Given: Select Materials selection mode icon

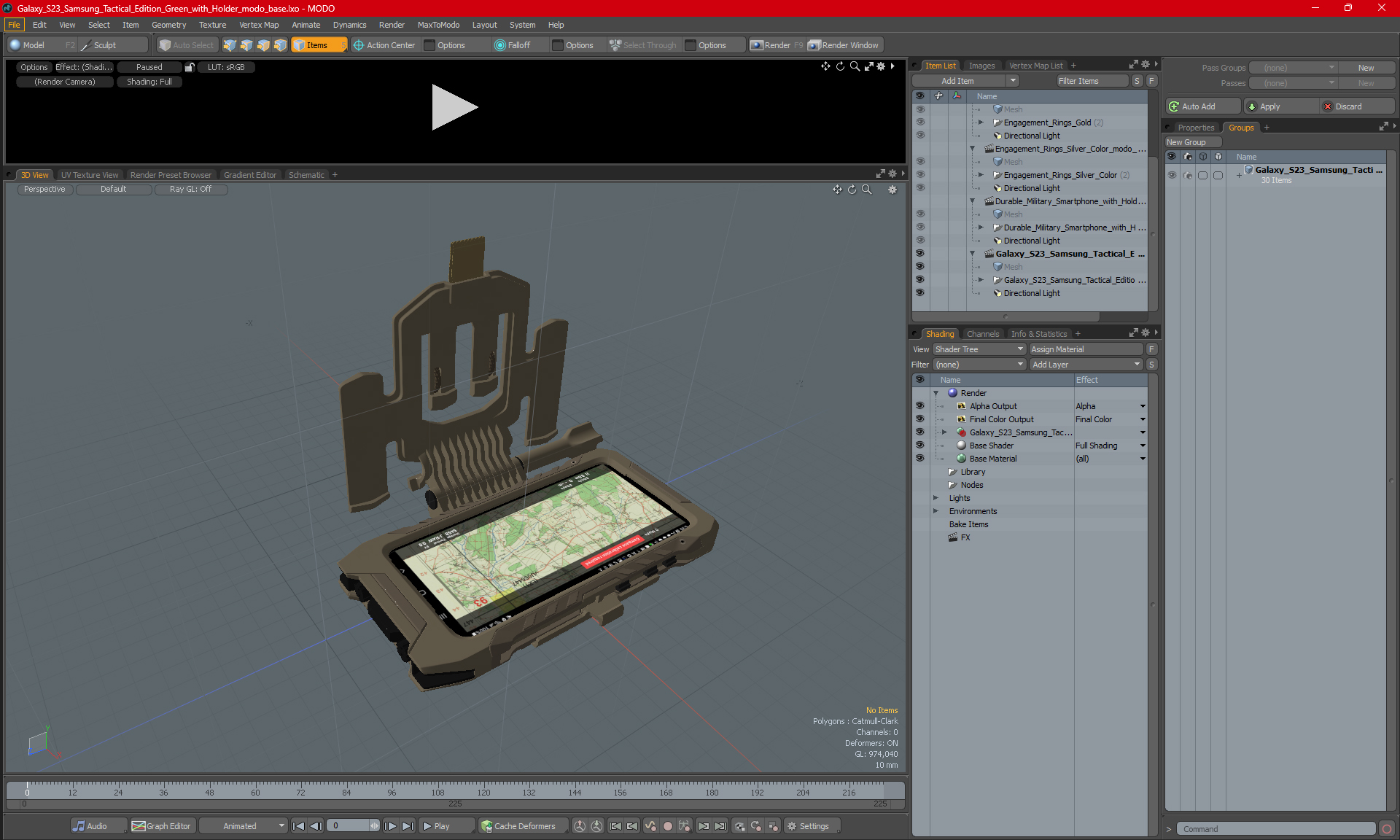Looking at the screenshot, I should [280, 45].
